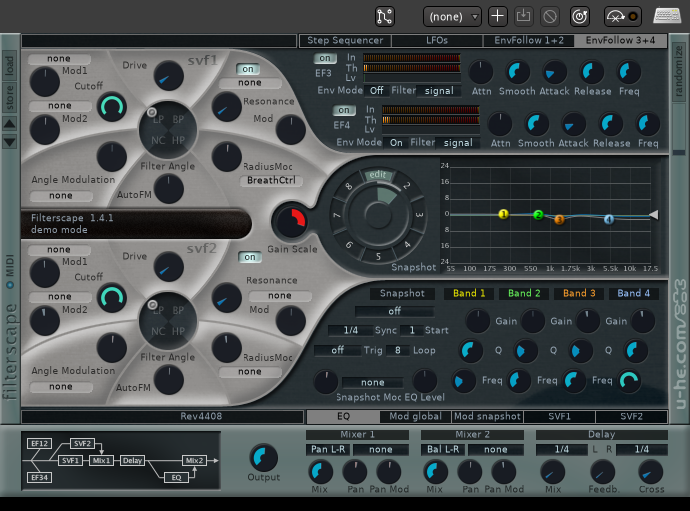The height and width of the screenshot is (511, 690).
Task: Click yellow EQ band 1 node on graph
Action: coord(504,214)
